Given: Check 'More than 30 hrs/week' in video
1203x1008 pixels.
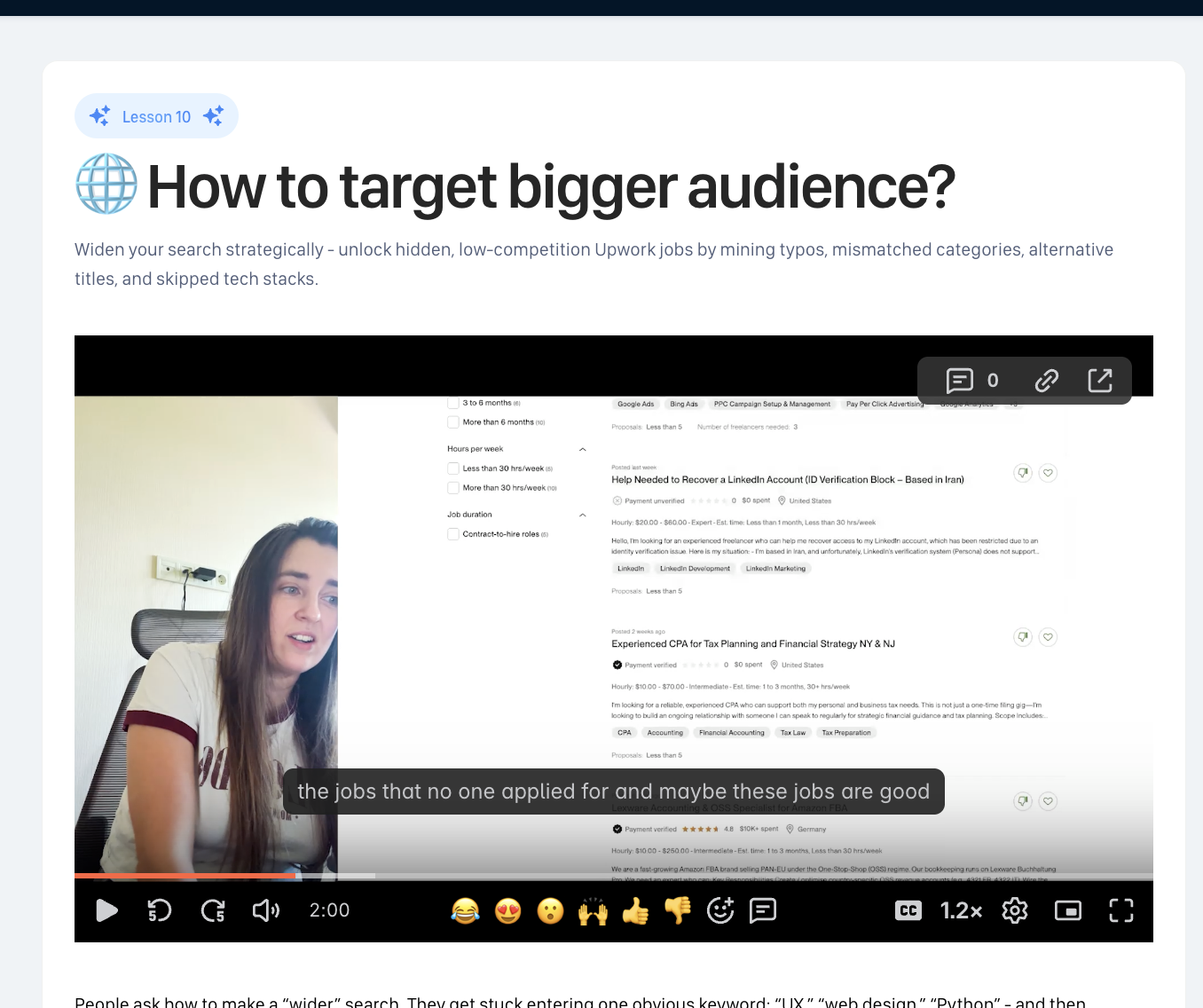Looking at the screenshot, I should (453, 488).
